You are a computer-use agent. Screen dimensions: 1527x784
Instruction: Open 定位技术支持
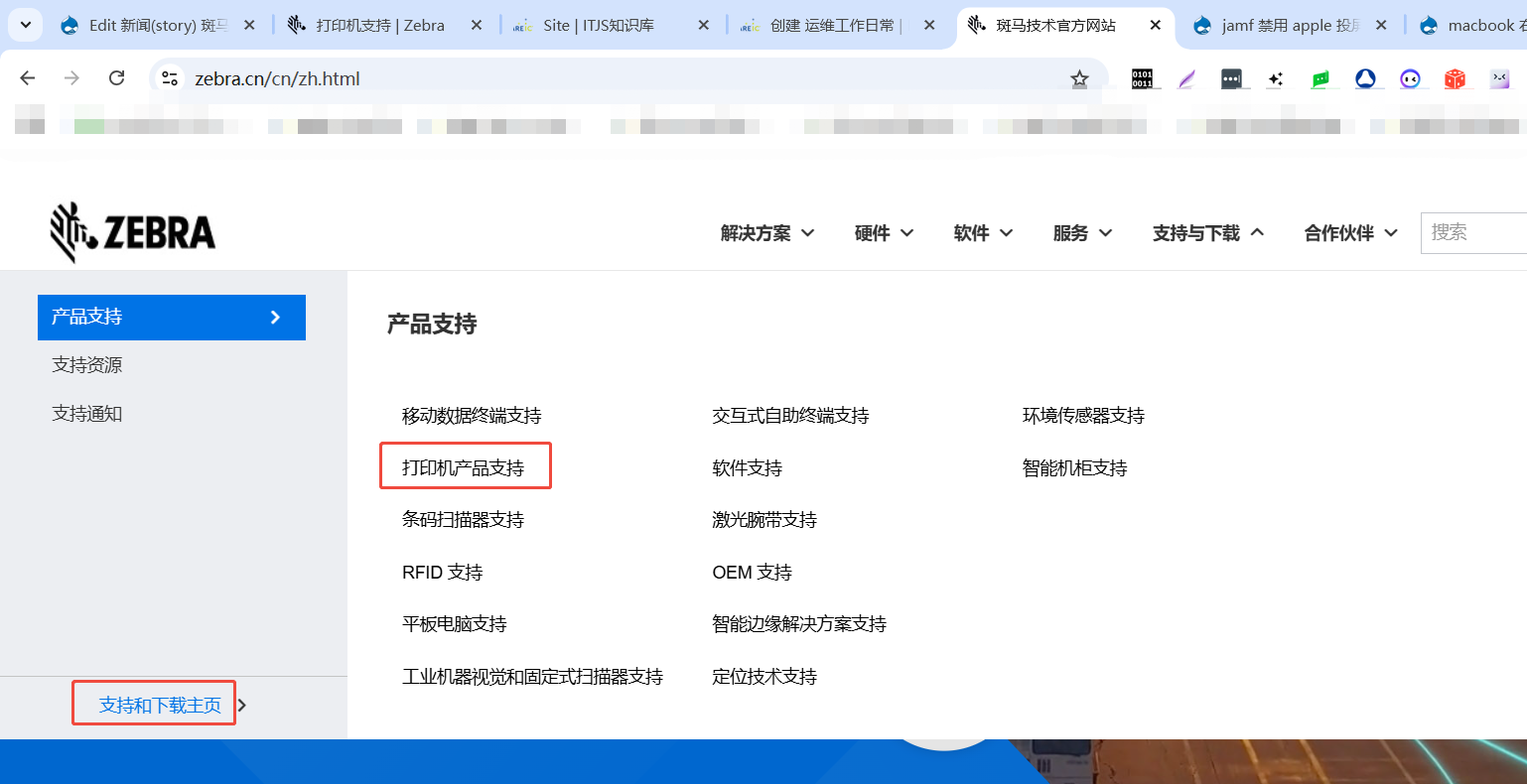pyautogui.click(x=764, y=676)
